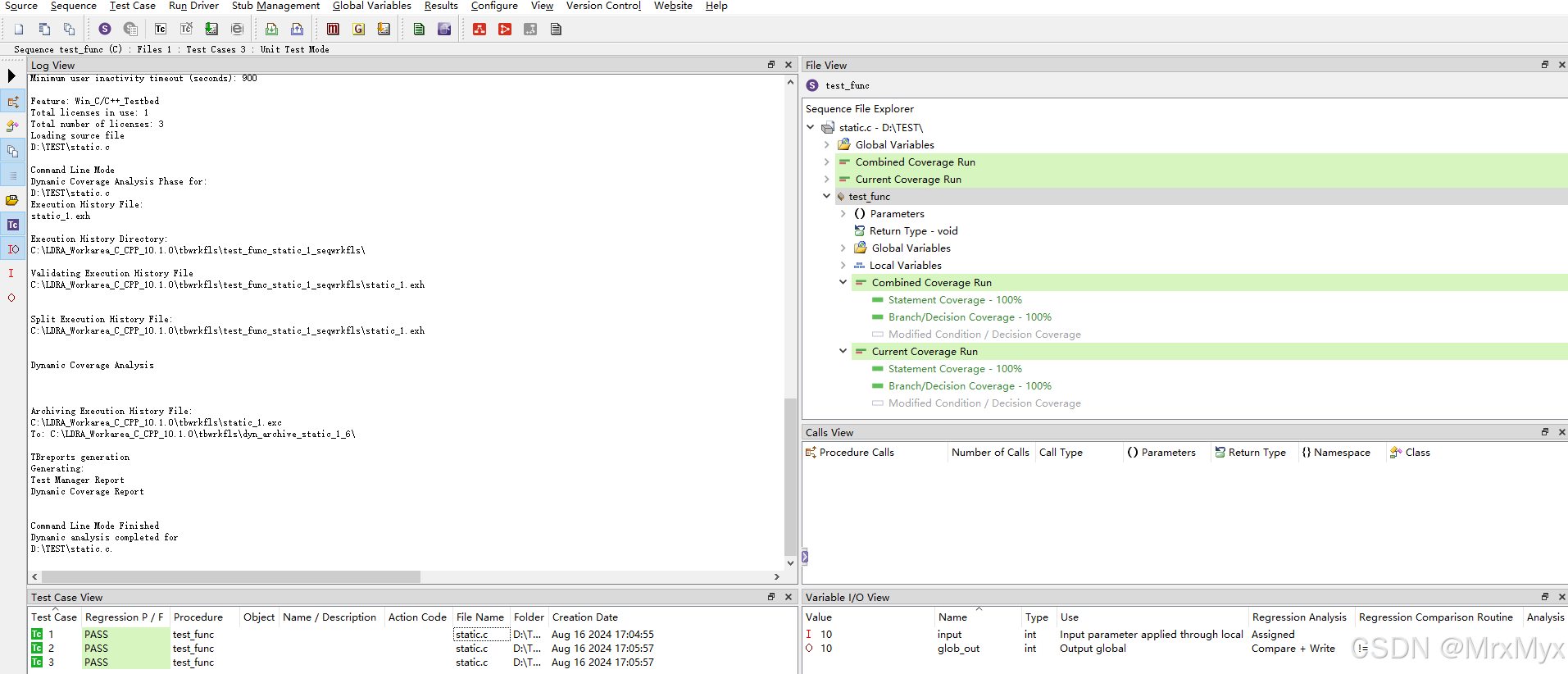Click the dark red M toolbar icon

[333, 29]
